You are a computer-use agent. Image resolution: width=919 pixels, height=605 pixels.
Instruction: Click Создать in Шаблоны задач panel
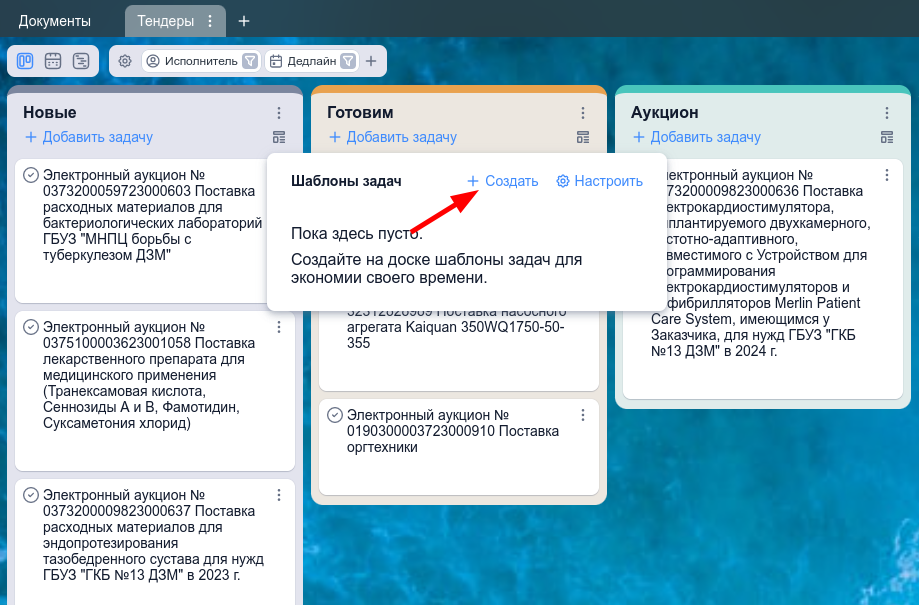pos(506,181)
